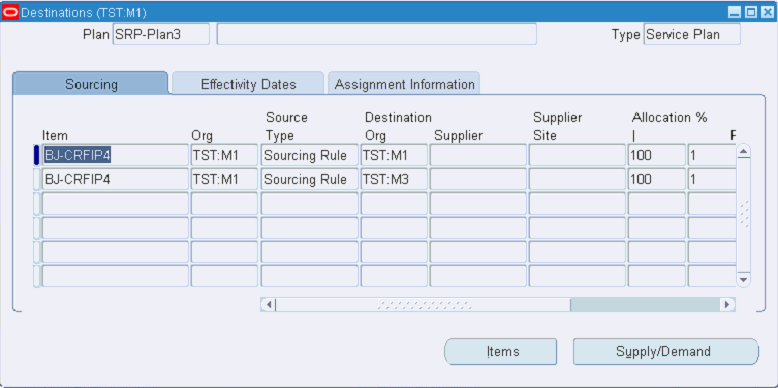Click Destination Org cell TST:M1
Viewport: 778px width, 388px height.
394,155
